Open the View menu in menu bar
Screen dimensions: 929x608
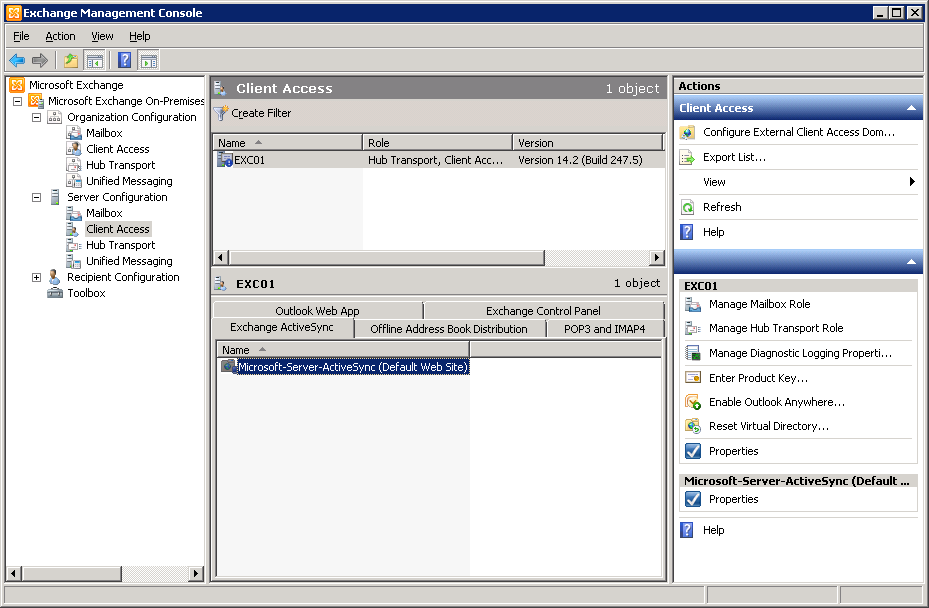tap(102, 36)
